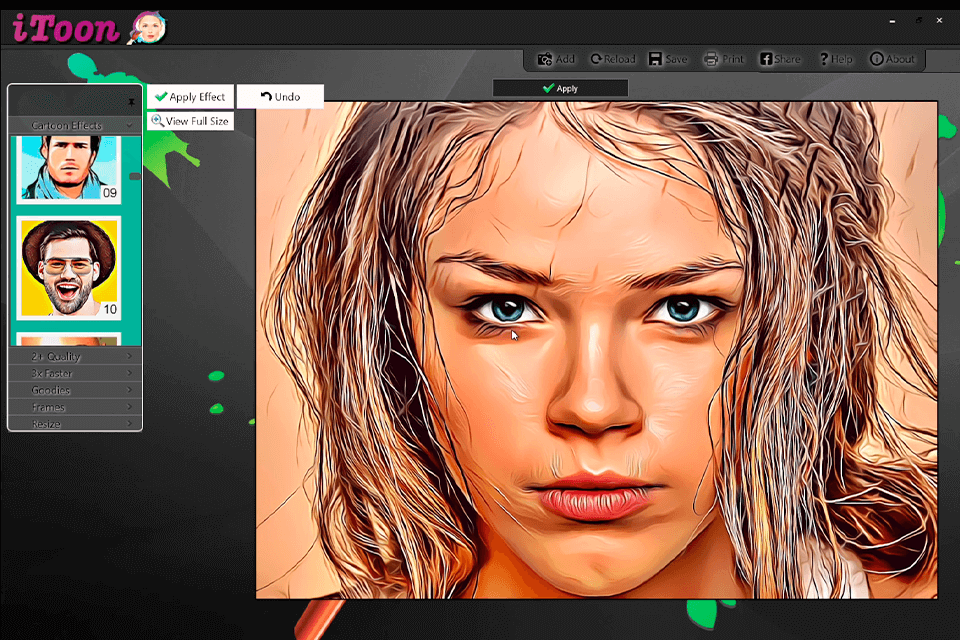Click the Add photo icon
This screenshot has width=960, height=640.
[545, 58]
